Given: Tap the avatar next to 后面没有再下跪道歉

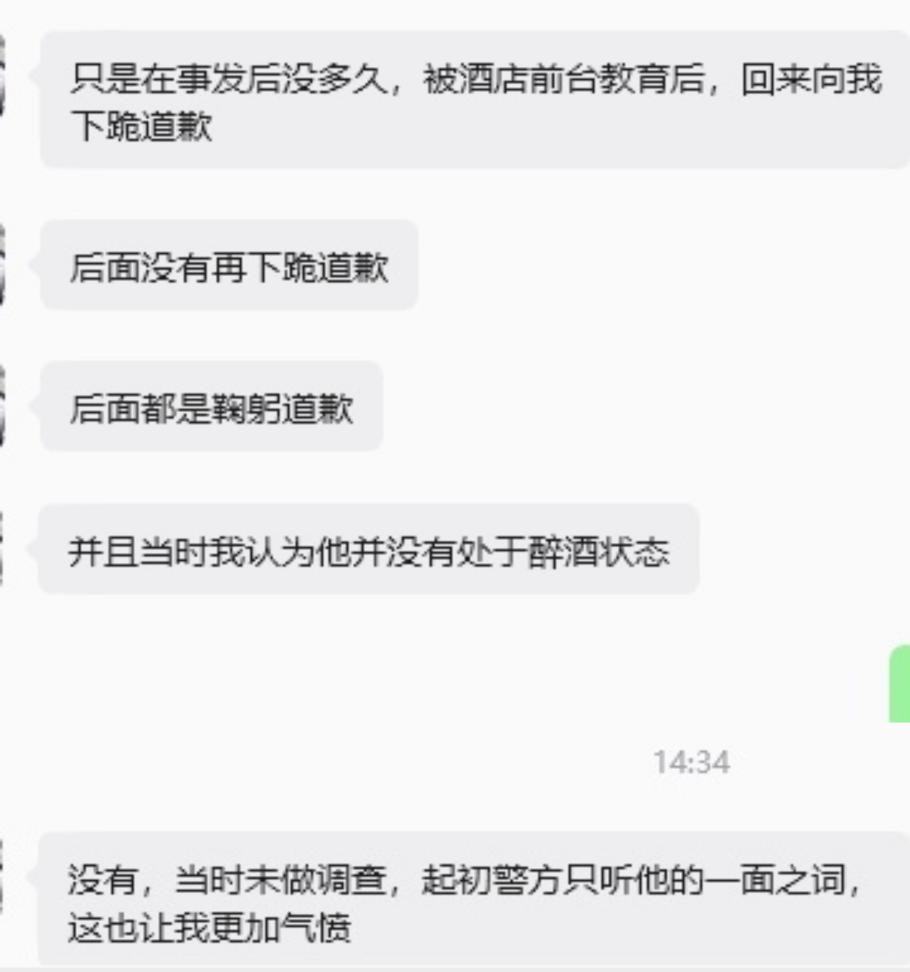Looking at the screenshot, I should pos(2,265).
